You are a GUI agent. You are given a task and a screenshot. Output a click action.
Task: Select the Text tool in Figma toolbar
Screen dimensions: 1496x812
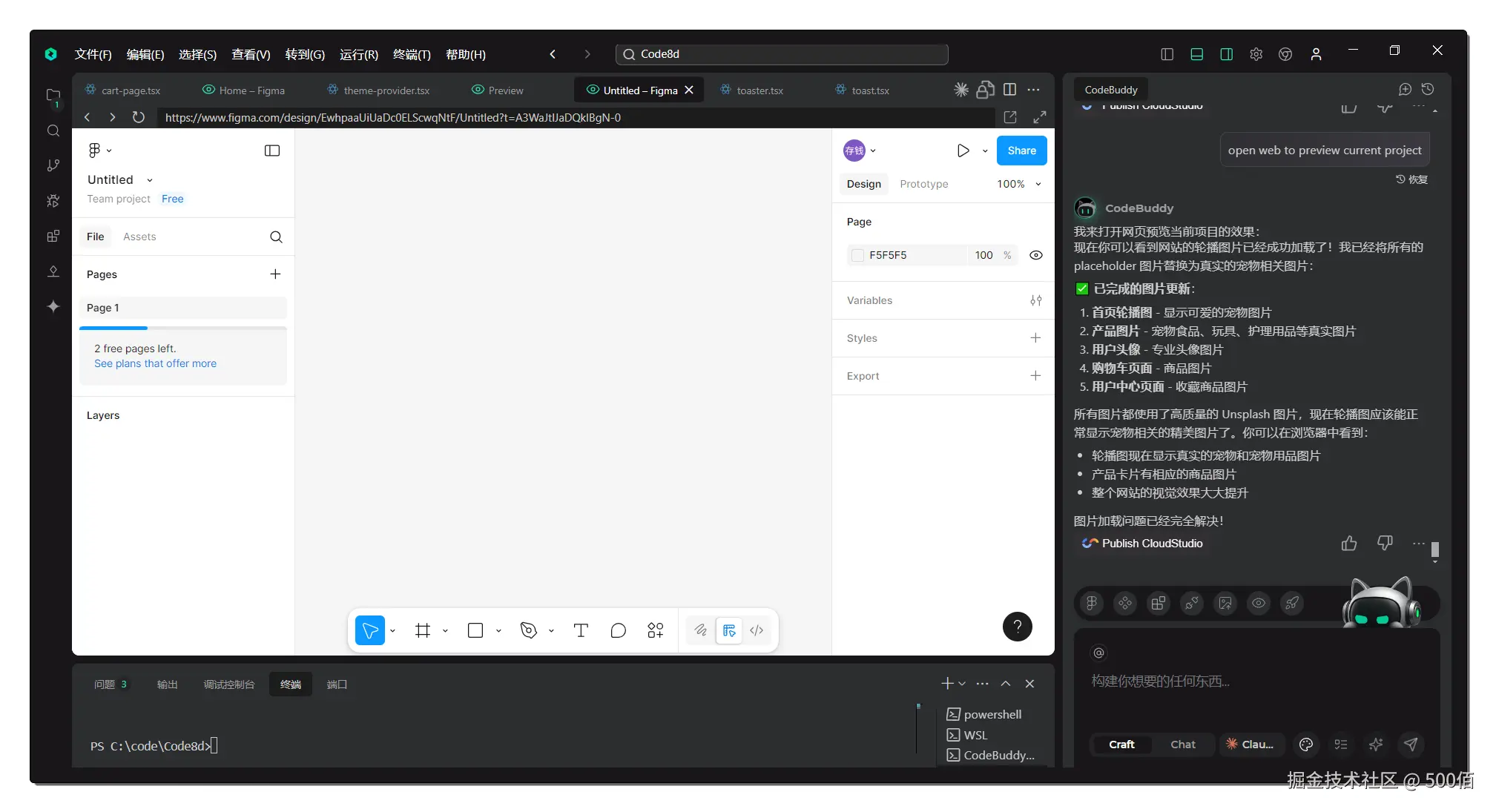[x=581, y=630]
